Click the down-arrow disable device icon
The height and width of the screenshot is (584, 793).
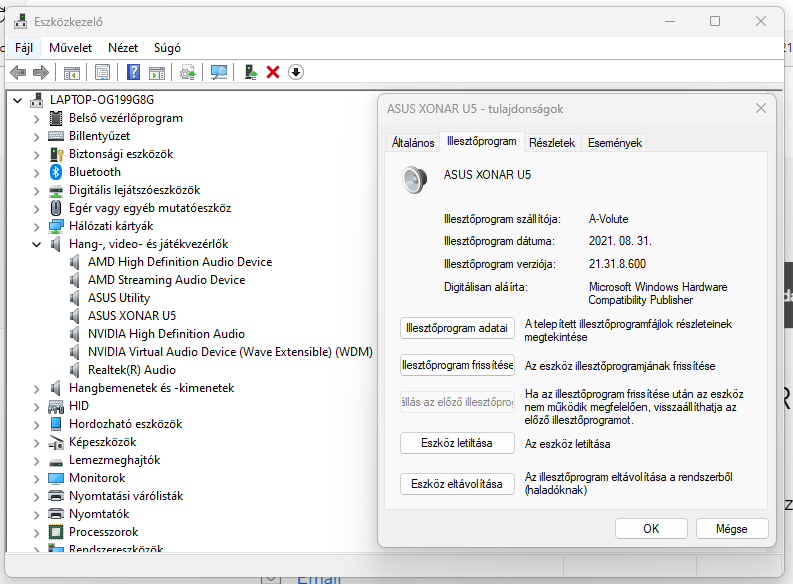click(x=296, y=72)
